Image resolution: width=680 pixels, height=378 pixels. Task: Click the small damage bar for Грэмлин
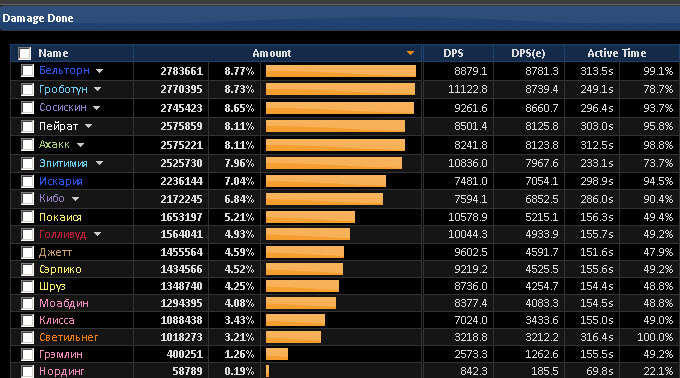(277, 354)
